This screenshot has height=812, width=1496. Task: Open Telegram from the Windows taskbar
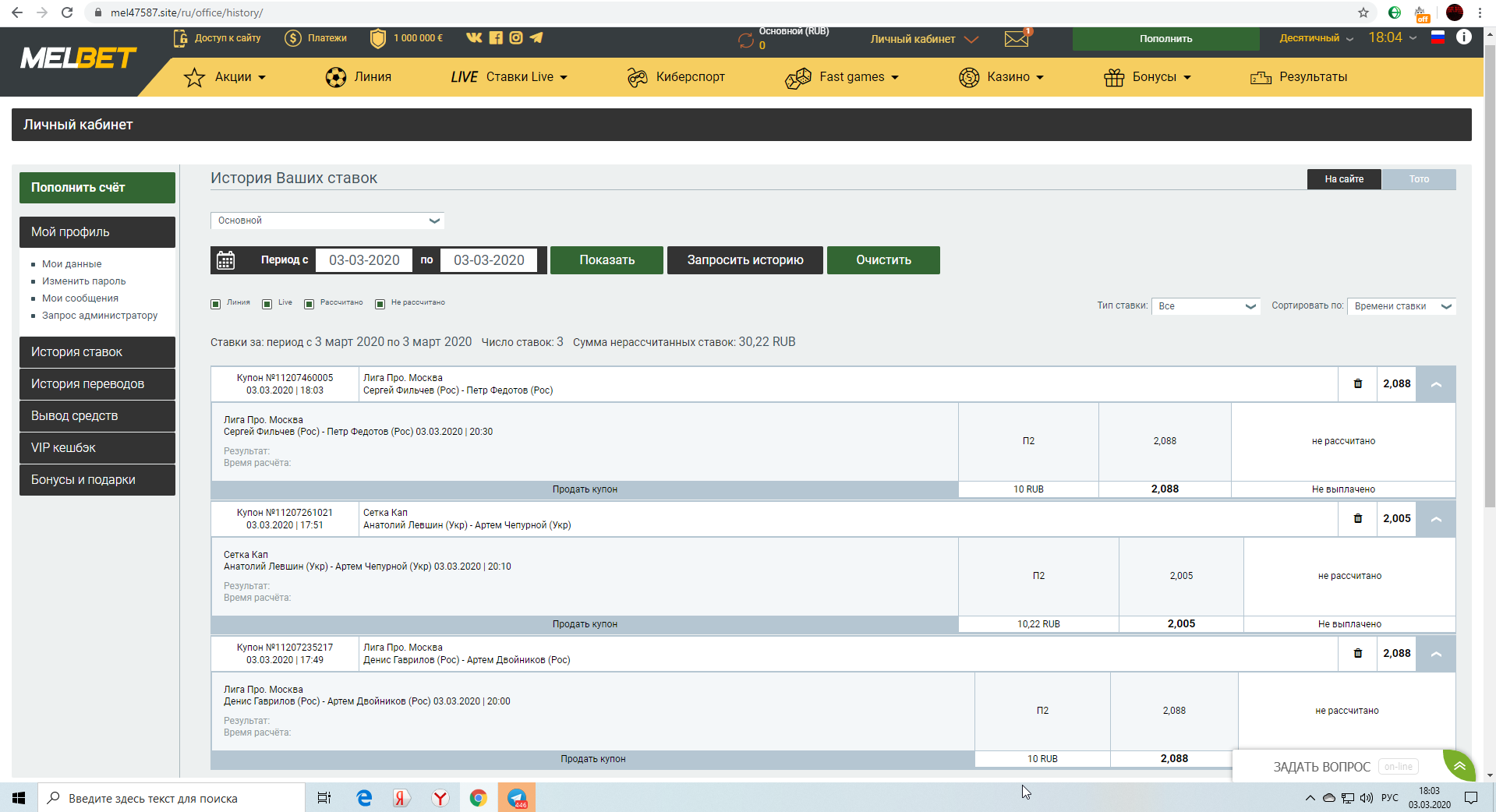[x=517, y=798]
